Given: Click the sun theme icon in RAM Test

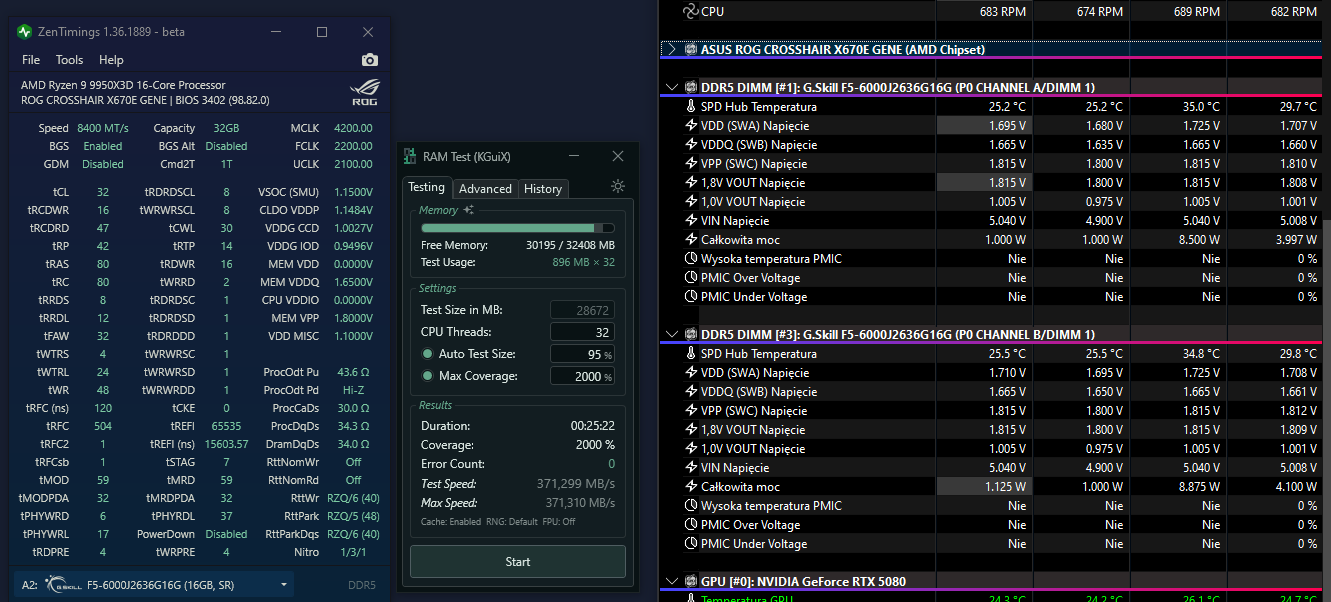Looking at the screenshot, I should point(618,186).
